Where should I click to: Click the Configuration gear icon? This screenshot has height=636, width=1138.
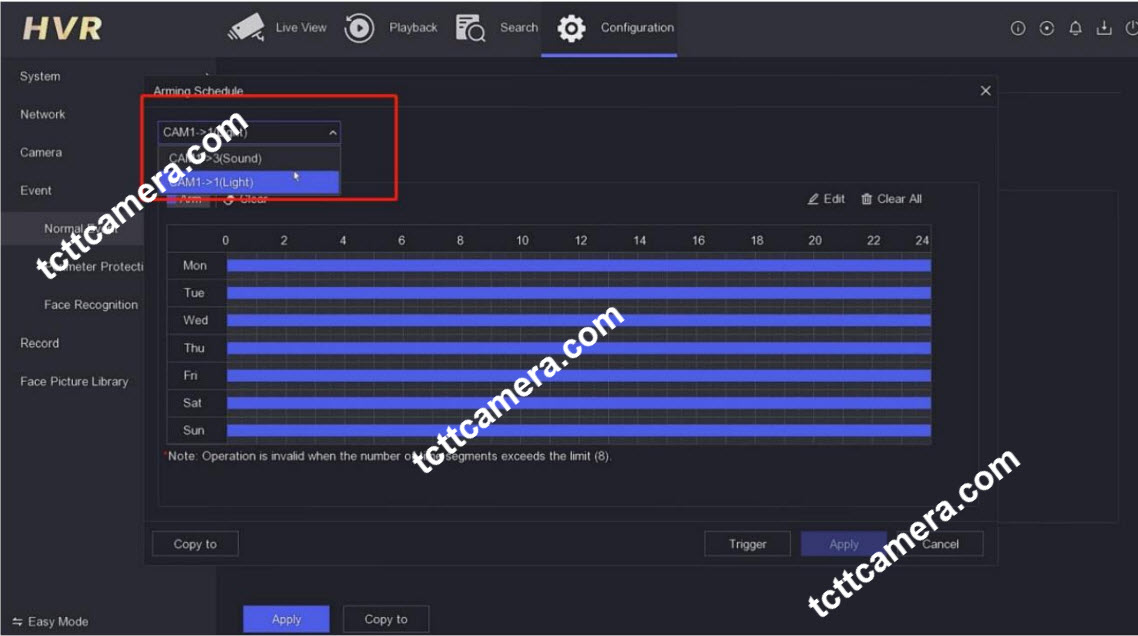click(x=571, y=28)
